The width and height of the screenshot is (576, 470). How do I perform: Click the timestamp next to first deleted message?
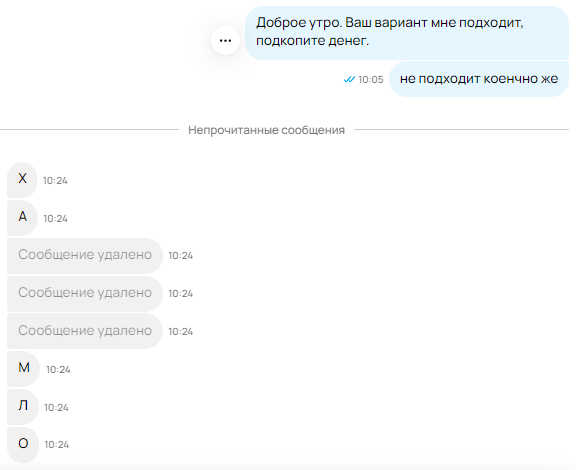tap(181, 255)
